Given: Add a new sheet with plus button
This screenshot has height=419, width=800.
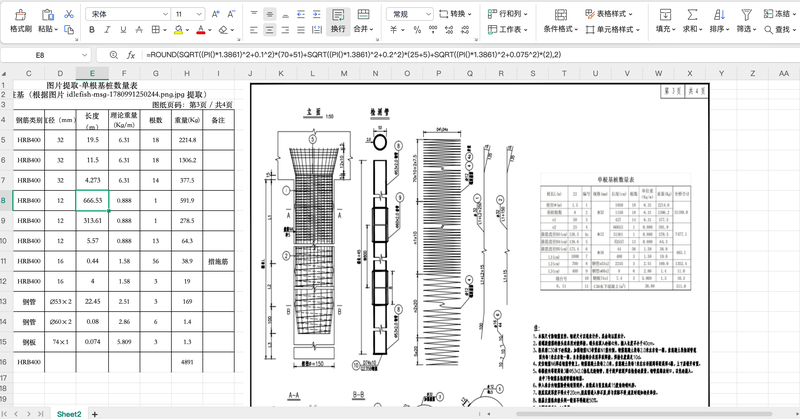Looking at the screenshot, I should coord(94,414).
